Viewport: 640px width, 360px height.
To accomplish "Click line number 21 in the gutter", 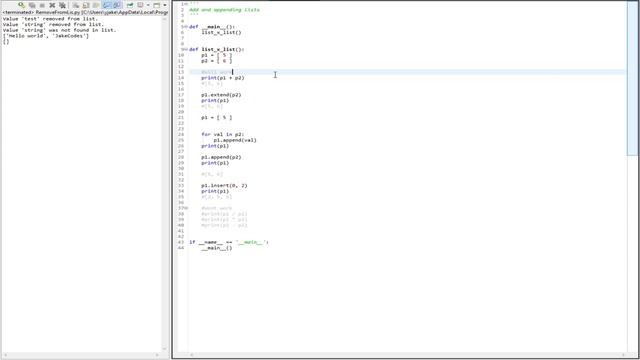I will click(x=181, y=118).
